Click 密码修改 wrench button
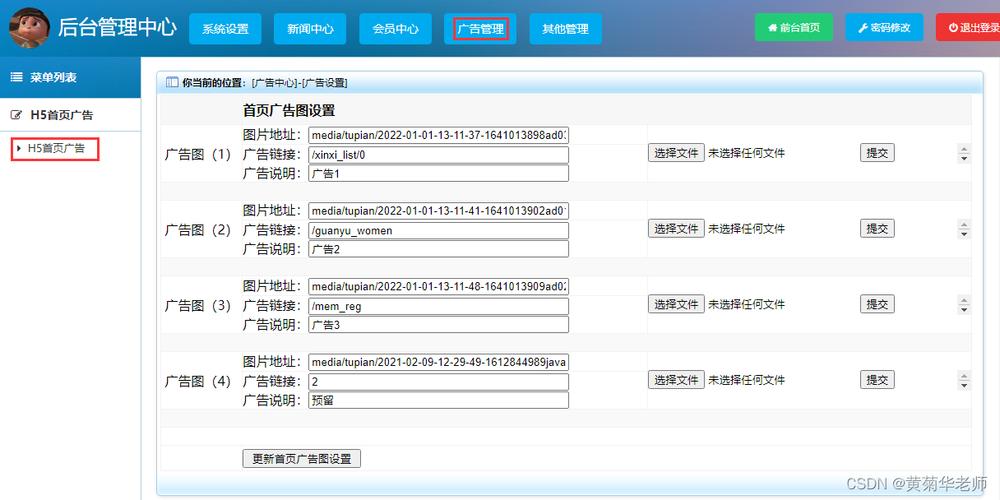 (883, 28)
